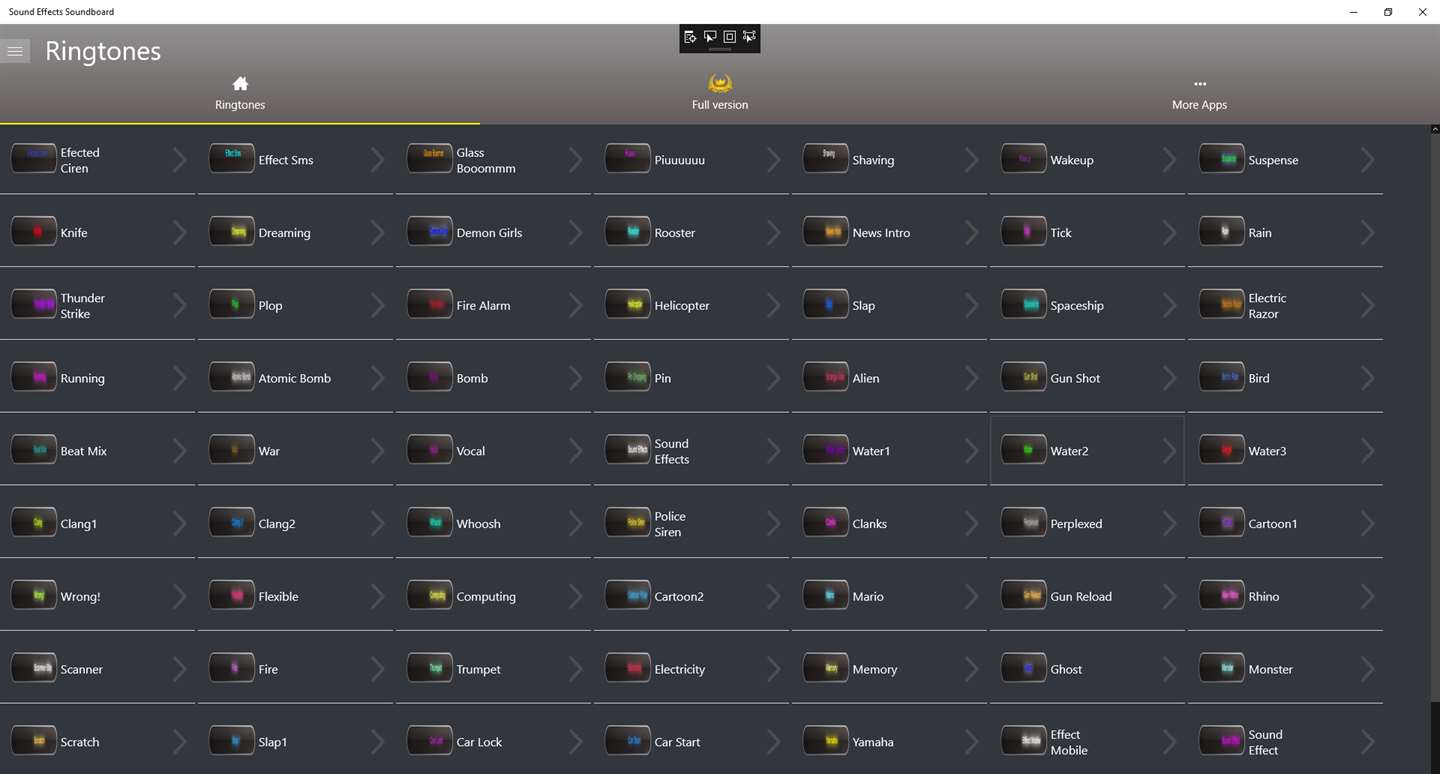Viewport: 1440px width, 774px height.
Task: Open the hamburger menu beside Ringtones
Action: click(15, 51)
